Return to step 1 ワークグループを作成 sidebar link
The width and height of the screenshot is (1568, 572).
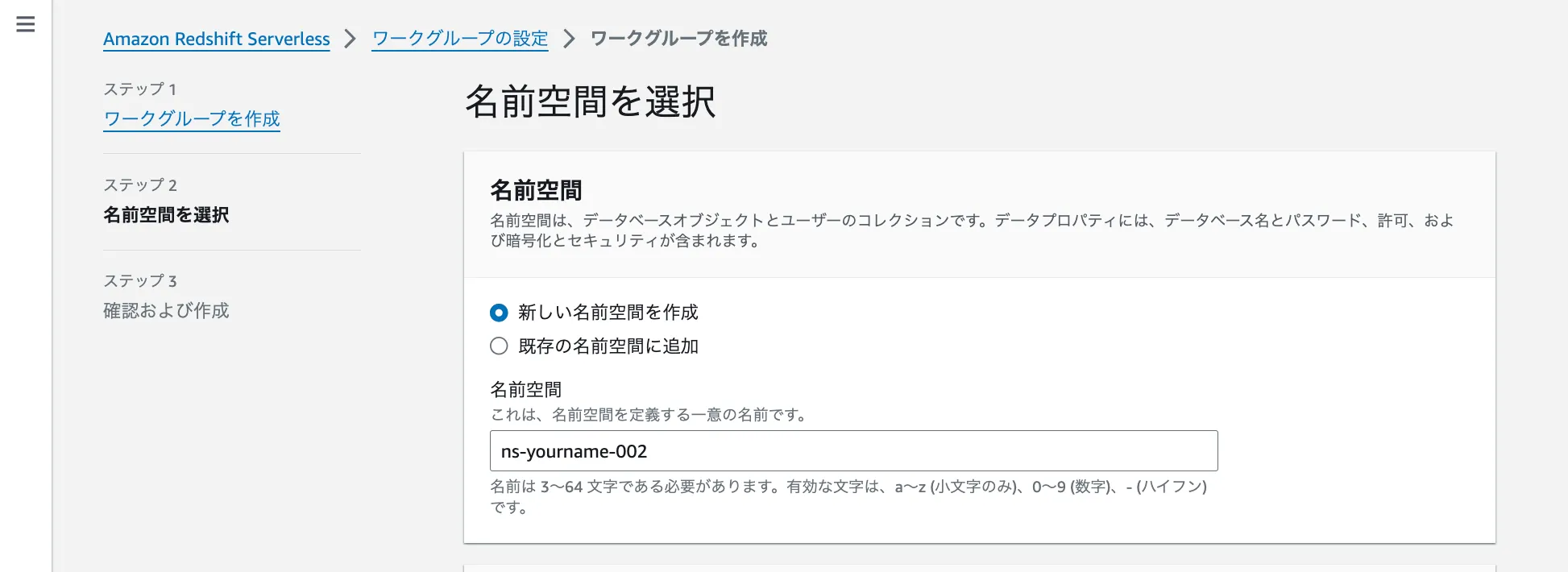[x=192, y=119]
